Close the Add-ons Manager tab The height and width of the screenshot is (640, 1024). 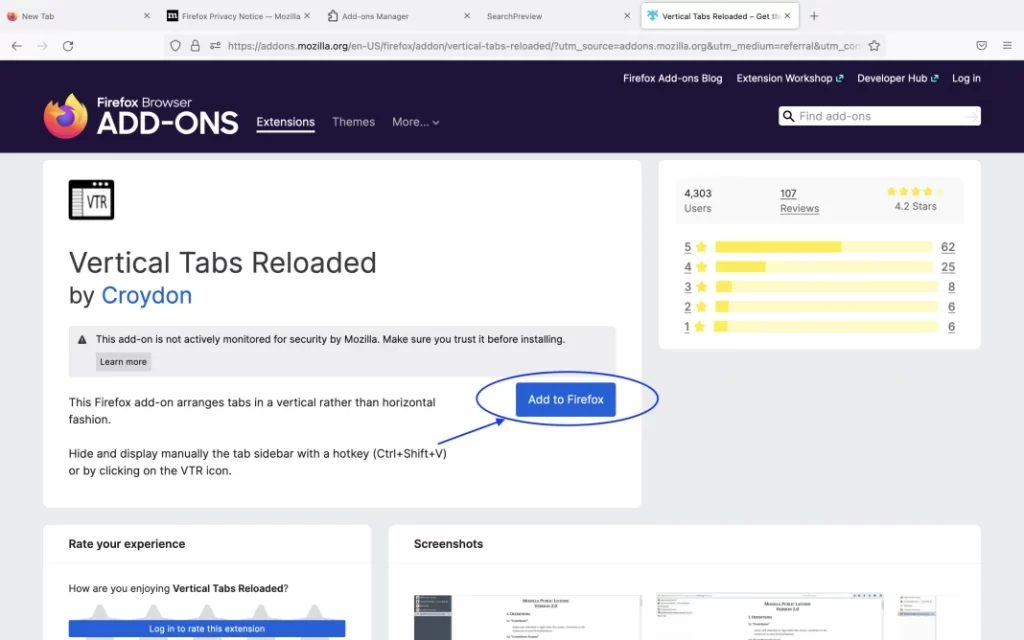467,16
